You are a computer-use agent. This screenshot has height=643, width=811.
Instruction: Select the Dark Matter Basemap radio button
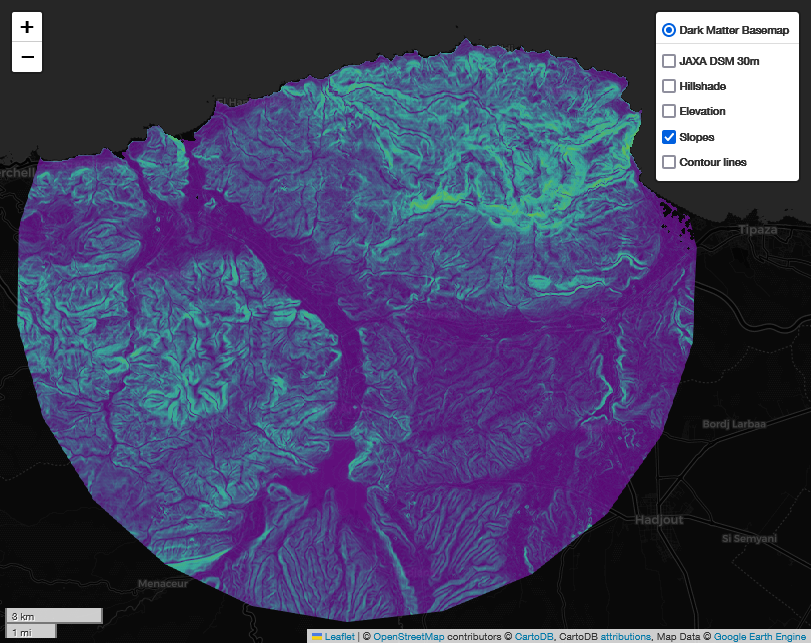(x=668, y=30)
